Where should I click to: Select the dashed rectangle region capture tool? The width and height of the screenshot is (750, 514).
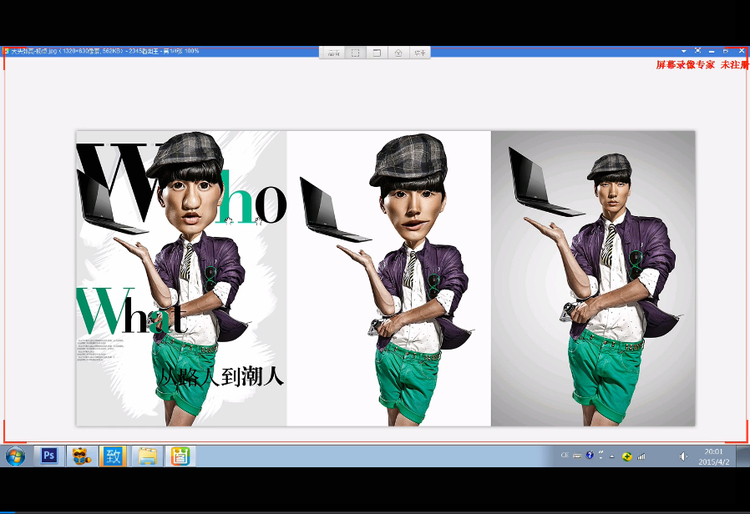(x=355, y=53)
